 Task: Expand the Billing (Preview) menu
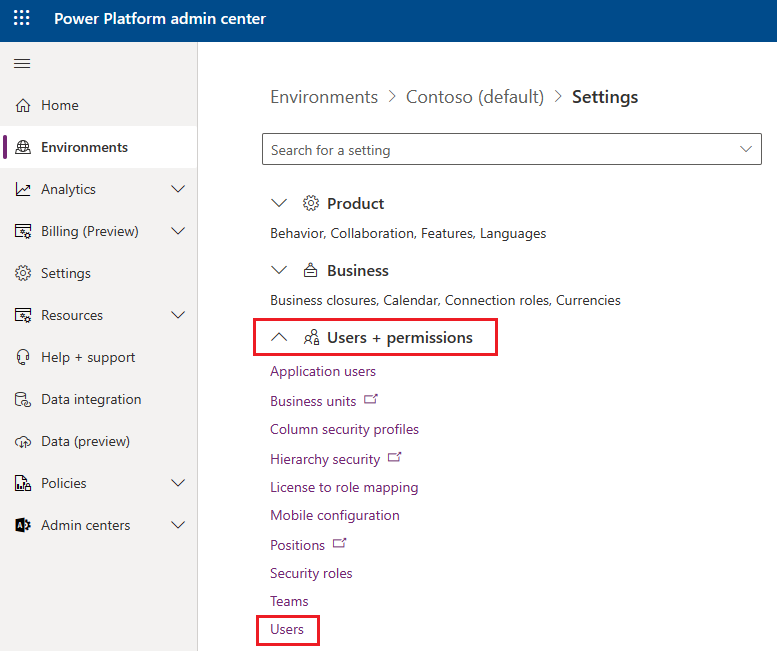178,231
